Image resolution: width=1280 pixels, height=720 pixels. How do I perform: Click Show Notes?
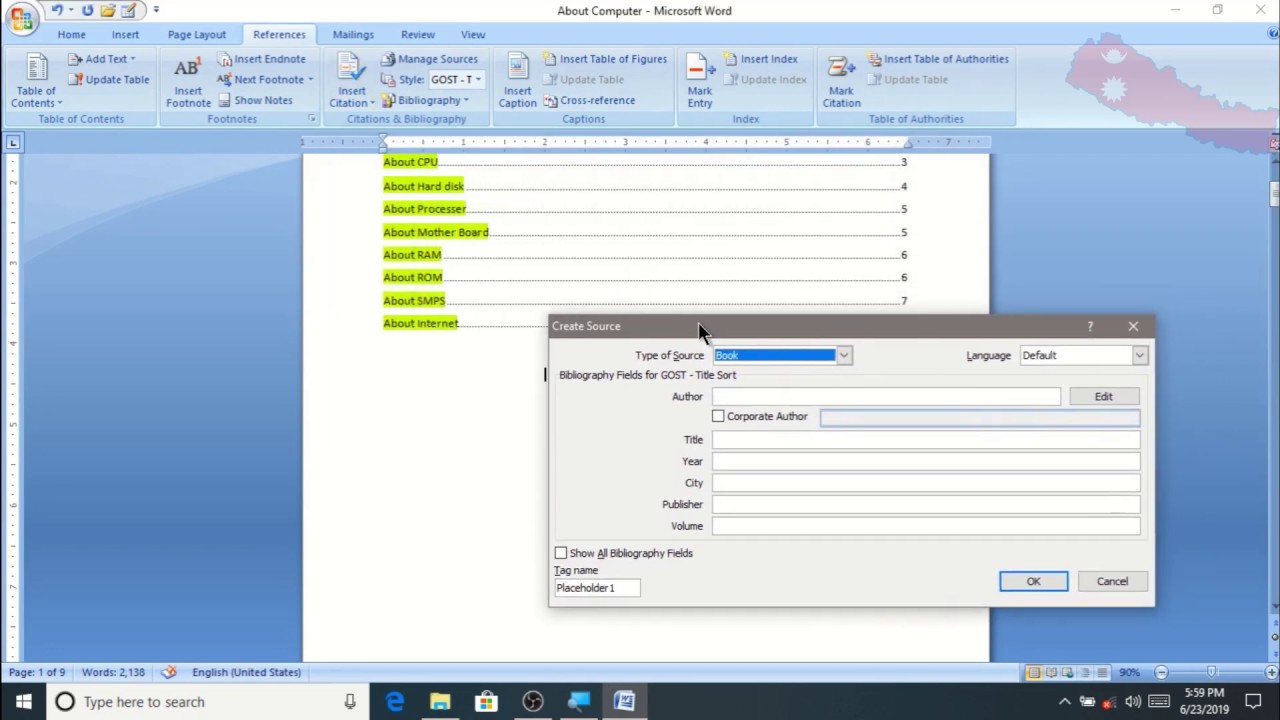tap(255, 100)
